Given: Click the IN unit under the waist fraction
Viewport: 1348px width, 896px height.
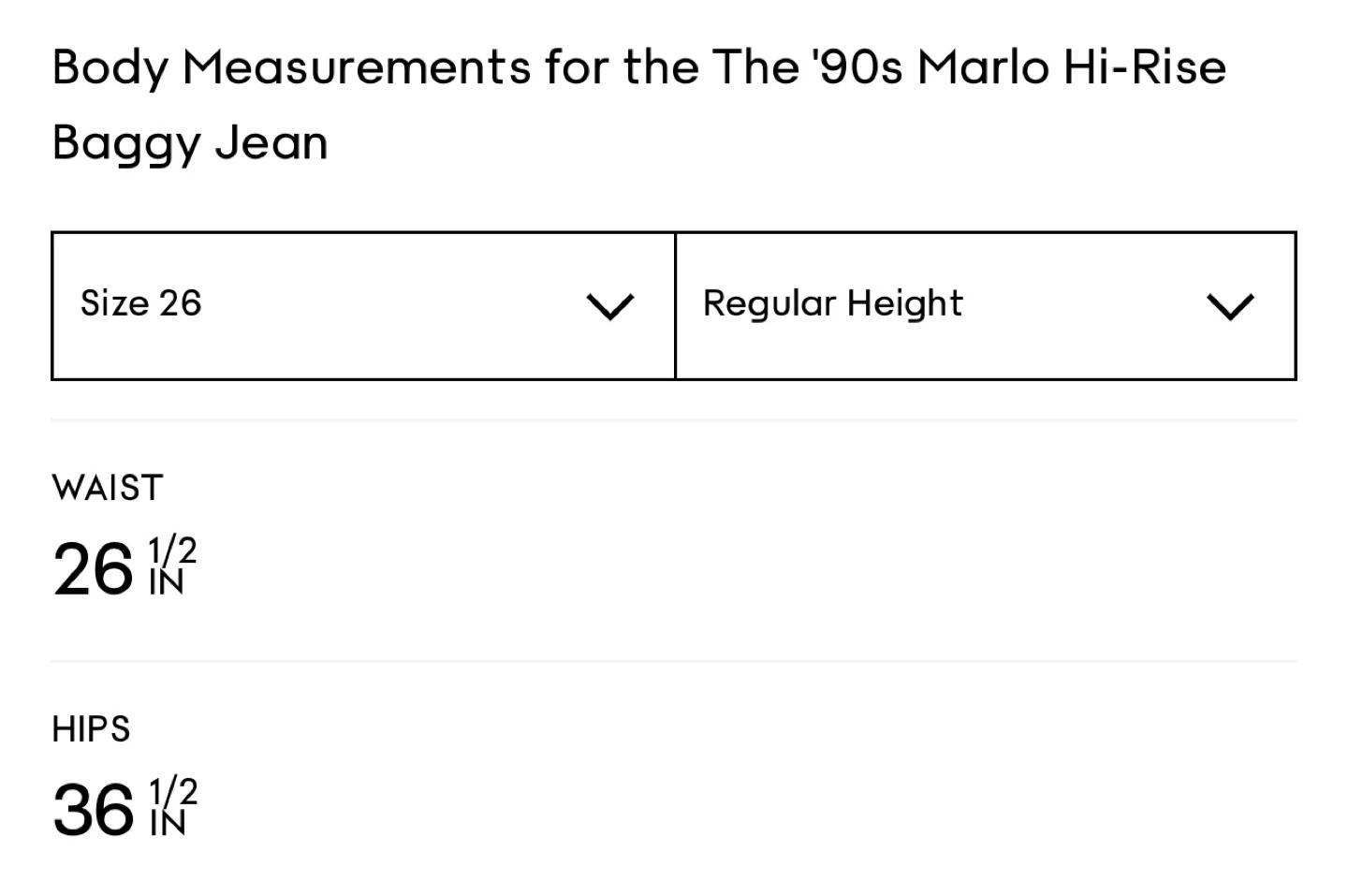Looking at the screenshot, I should pyautogui.click(x=167, y=583).
